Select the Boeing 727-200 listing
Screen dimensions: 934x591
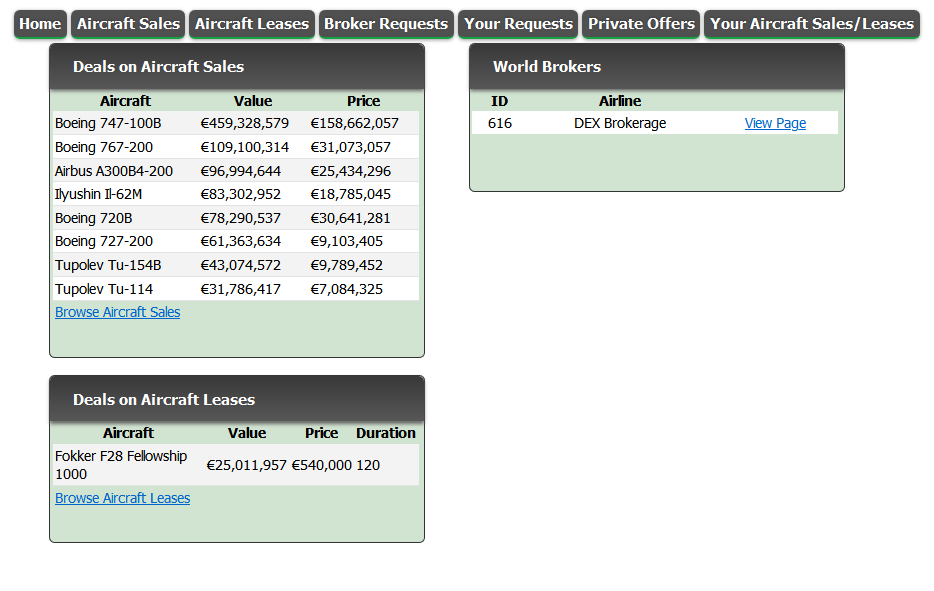pyautogui.click(x=104, y=241)
